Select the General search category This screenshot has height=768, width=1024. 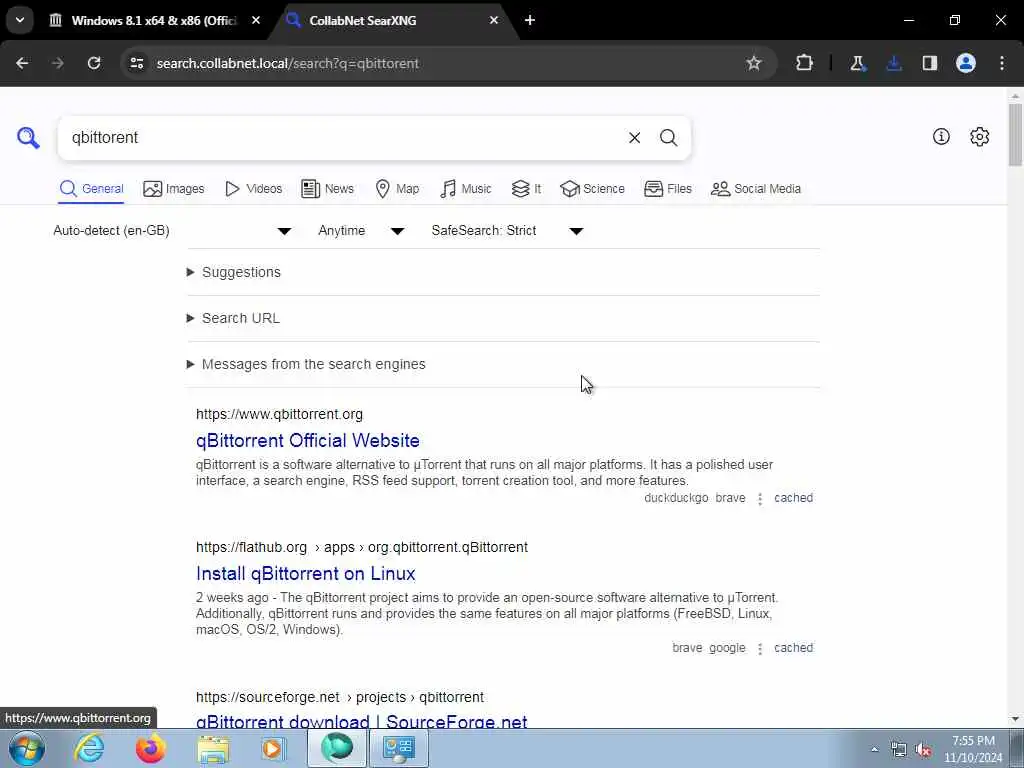point(91,189)
